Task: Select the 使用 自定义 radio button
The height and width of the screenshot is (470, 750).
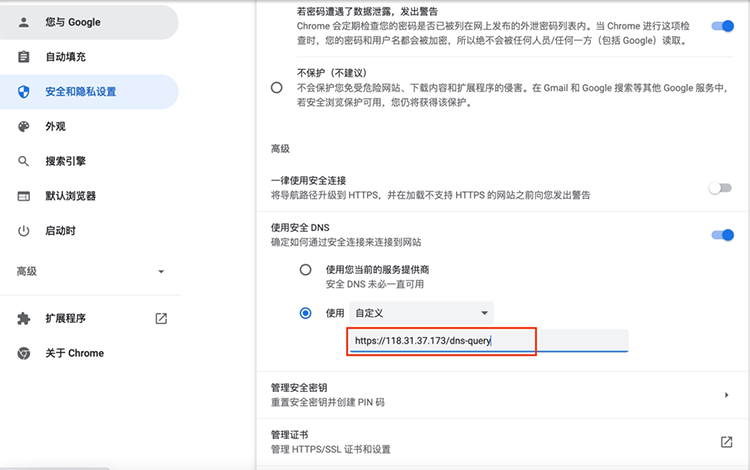Action: (x=305, y=313)
